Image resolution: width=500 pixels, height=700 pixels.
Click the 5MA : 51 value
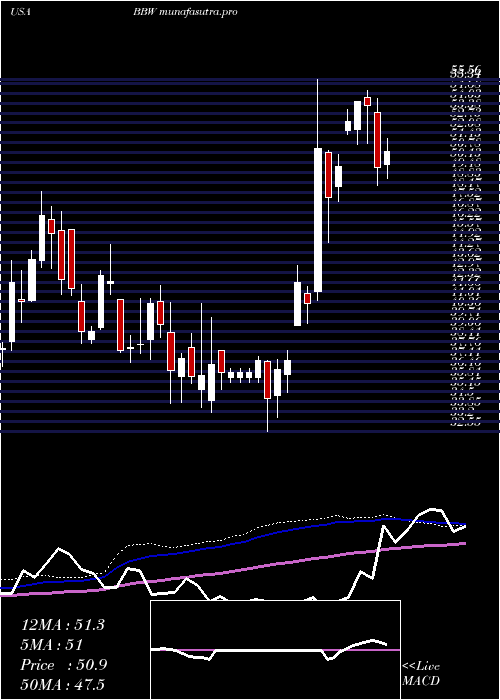click(x=52, y=645)
